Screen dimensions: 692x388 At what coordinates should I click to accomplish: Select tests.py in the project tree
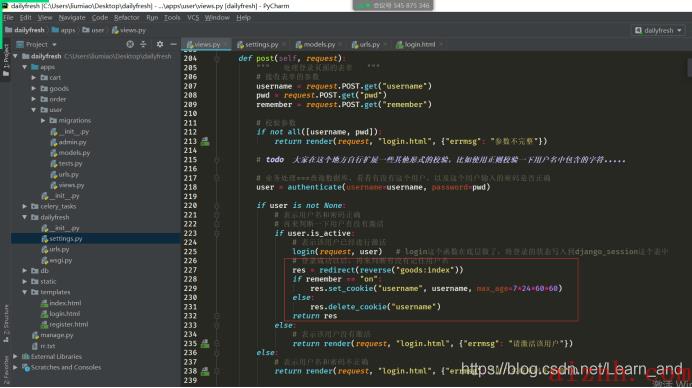[67, 164]
